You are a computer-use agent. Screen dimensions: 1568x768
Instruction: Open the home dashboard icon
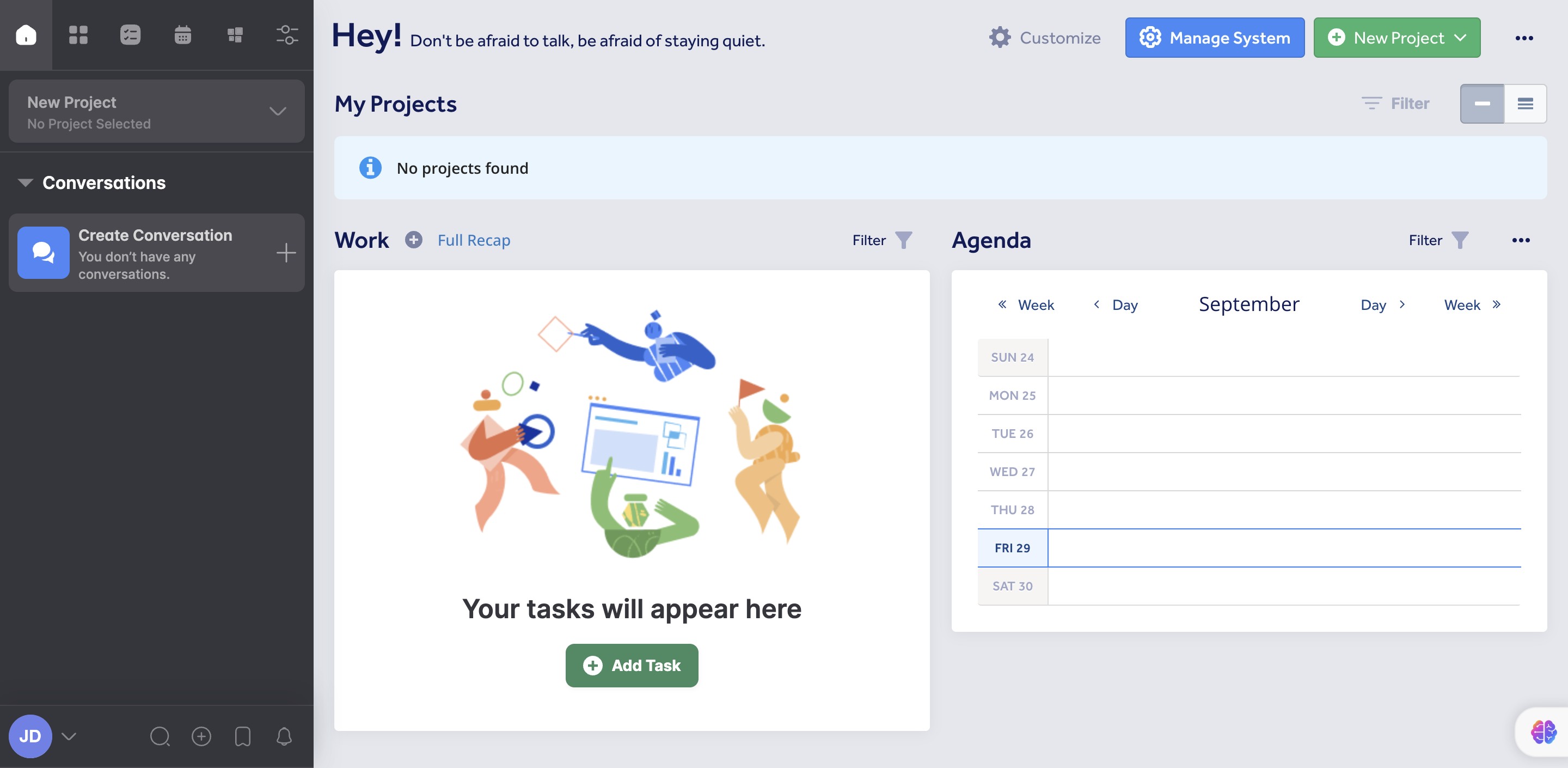(26, 35)
